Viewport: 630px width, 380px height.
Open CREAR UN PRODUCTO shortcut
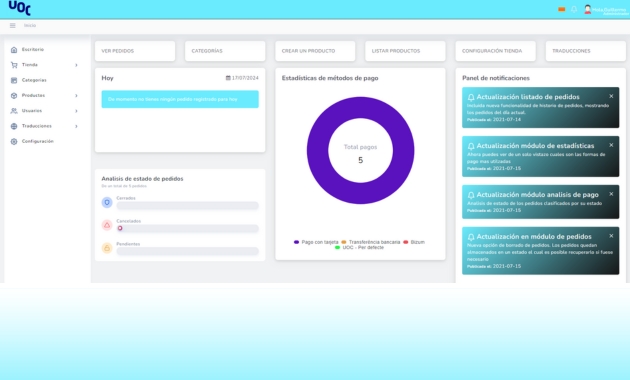315,51
